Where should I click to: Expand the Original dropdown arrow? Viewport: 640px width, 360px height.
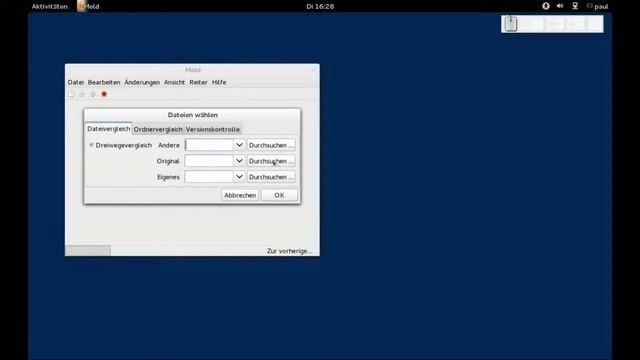(x=239, y=161)
